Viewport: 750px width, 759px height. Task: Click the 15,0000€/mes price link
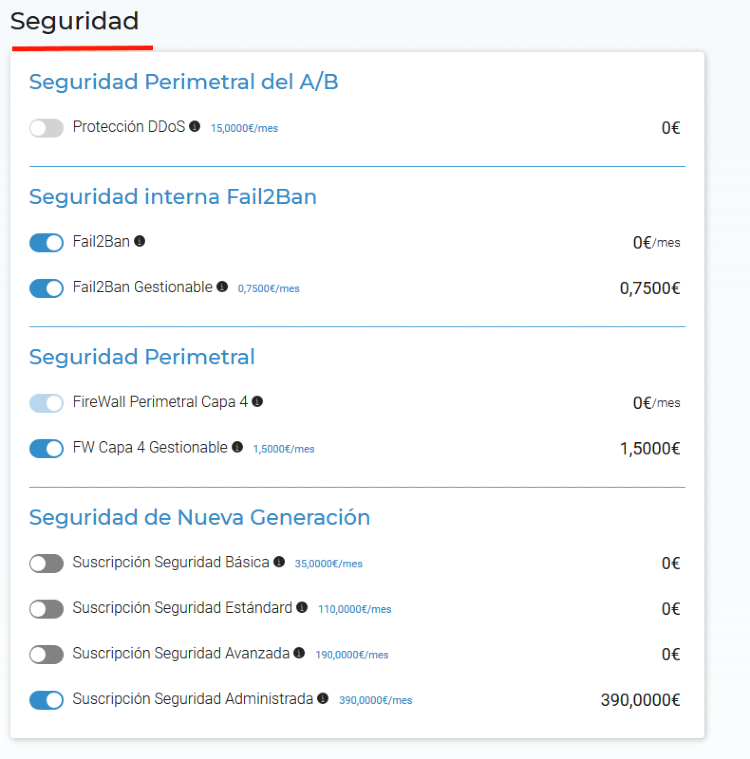point(245,128)
